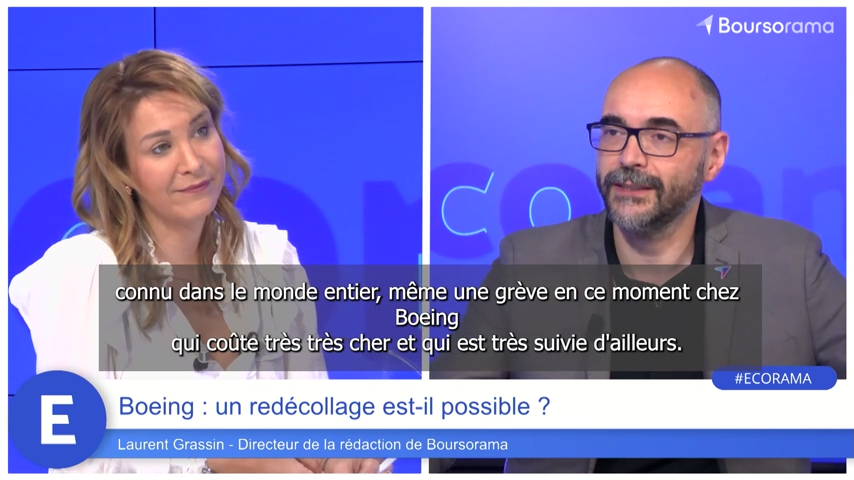Click the lone "Boeing" subtitle word
This screenshot has width=854, height=480.
tap(426, 317)
